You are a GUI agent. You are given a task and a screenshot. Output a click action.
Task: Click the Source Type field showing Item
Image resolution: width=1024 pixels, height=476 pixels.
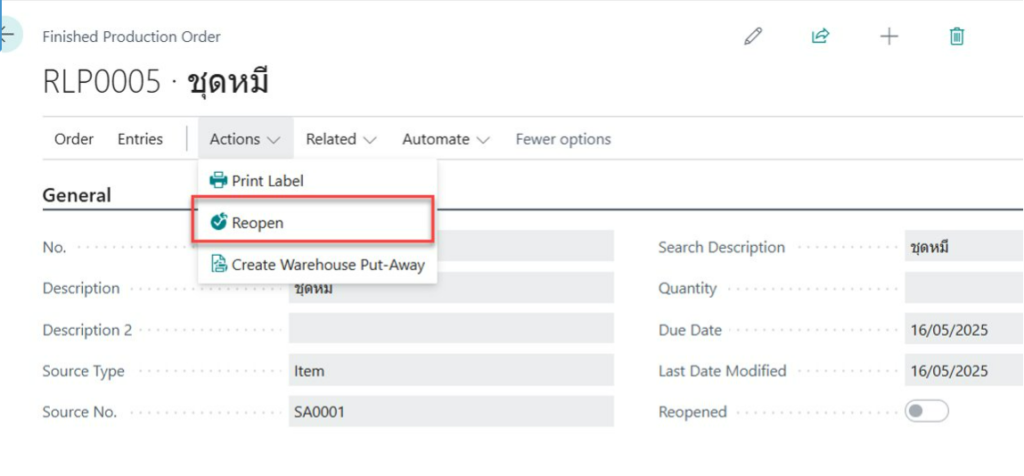451,370
